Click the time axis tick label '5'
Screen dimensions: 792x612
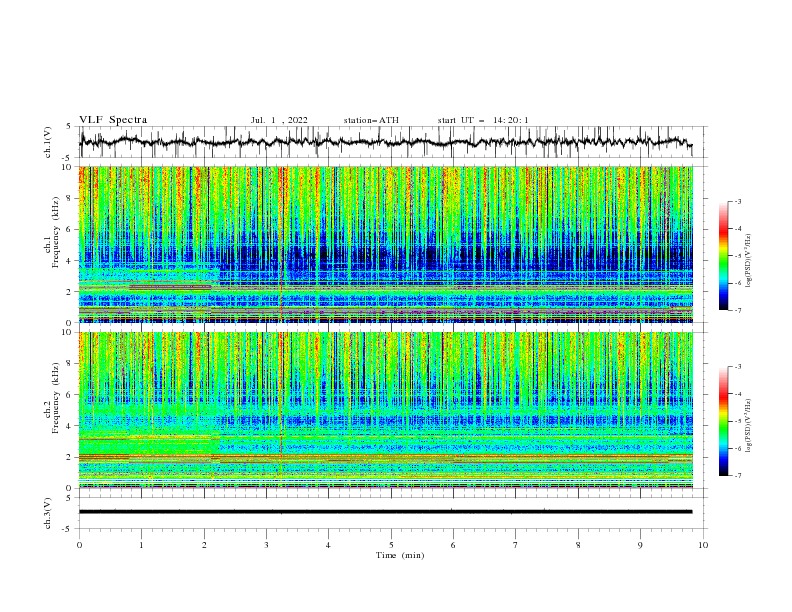[x=391, y=545]
